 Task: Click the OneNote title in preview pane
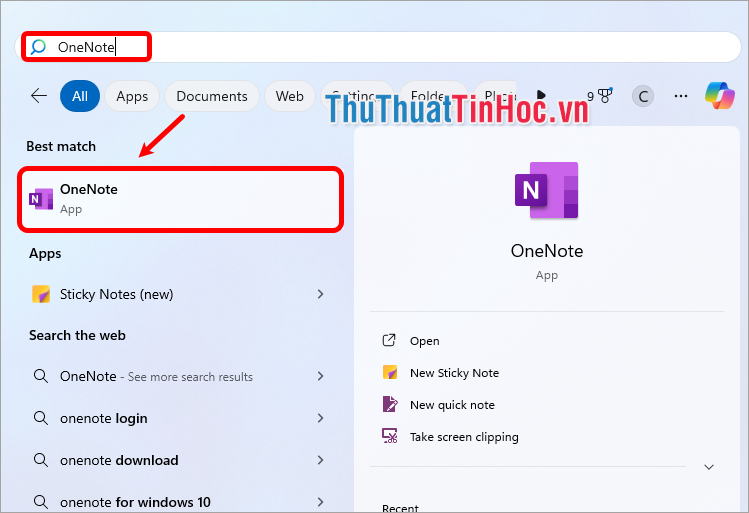547,251
